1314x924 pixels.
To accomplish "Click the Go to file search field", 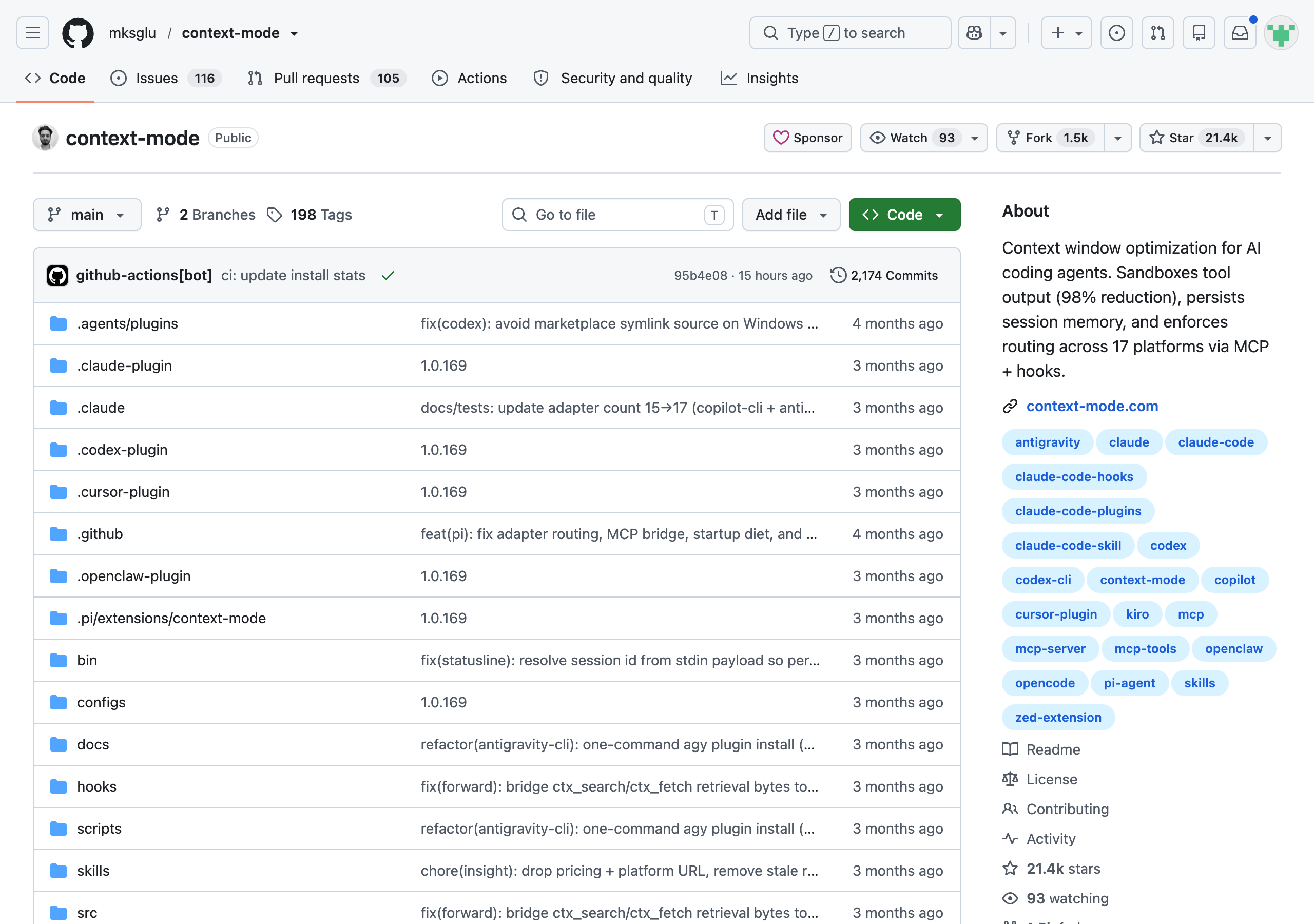I will click(x=617, y=215).
